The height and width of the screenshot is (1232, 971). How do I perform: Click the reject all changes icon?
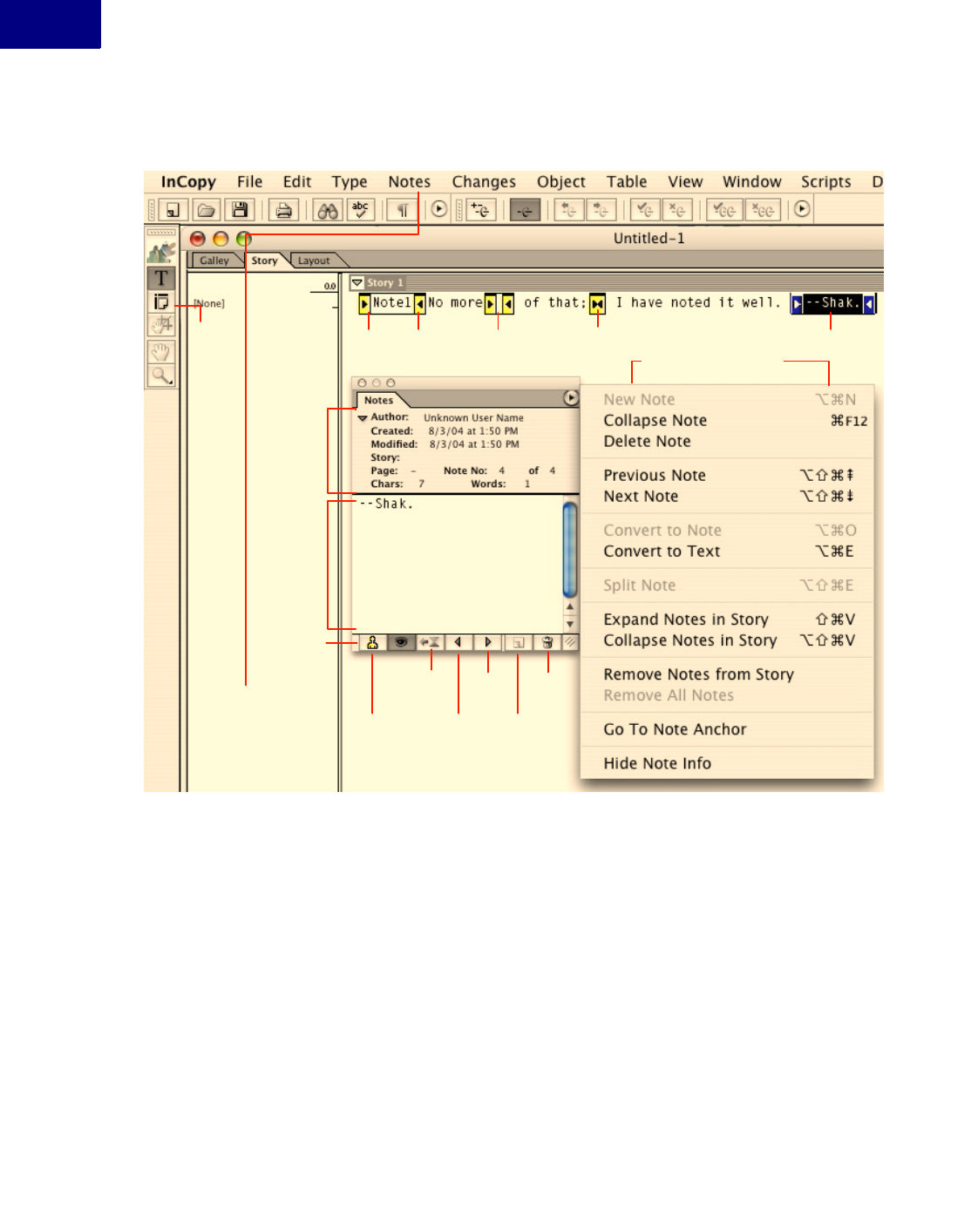coord(763,210)
